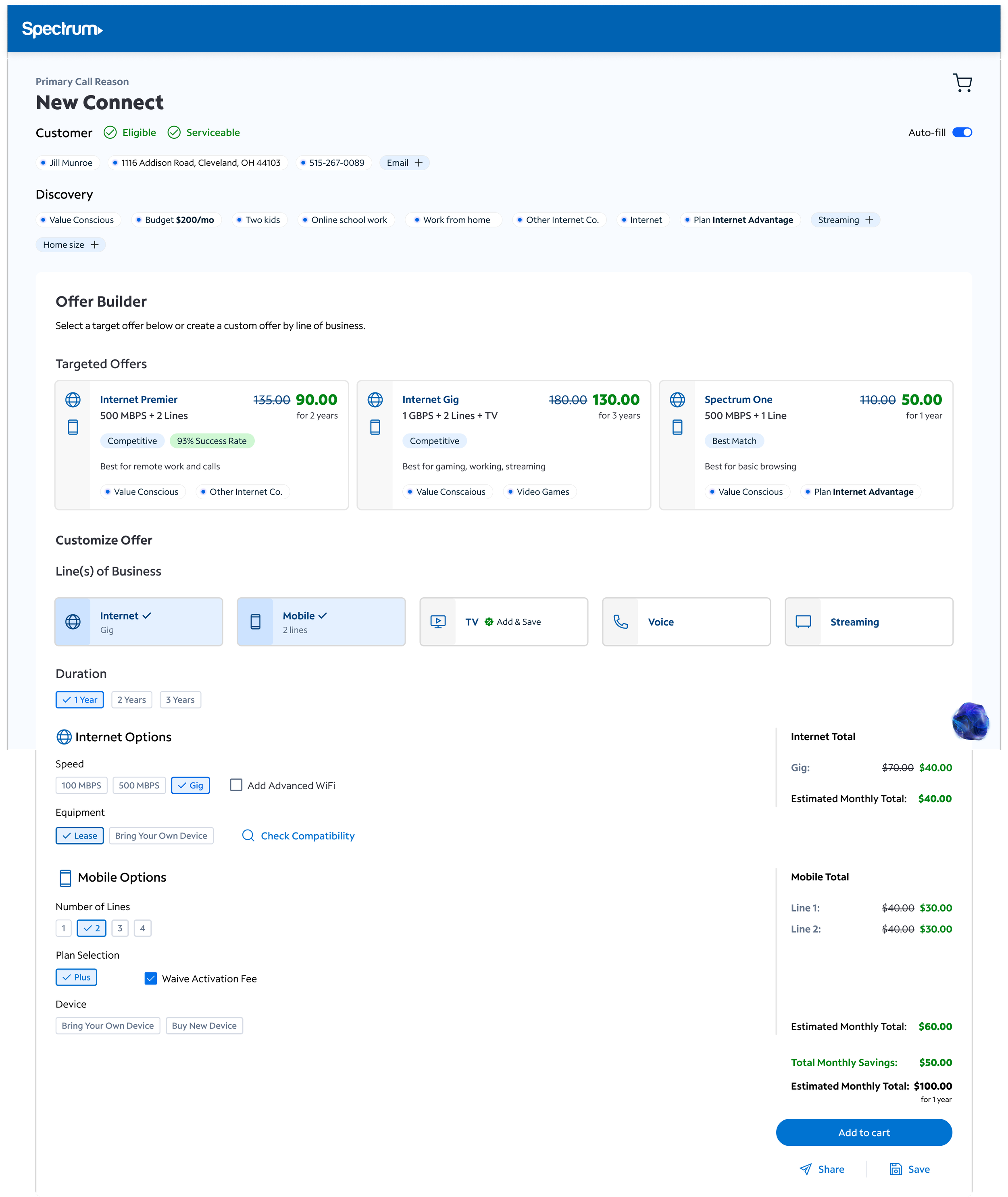This screenshot has width=1008, height=1197.
Task: Set number of mobile lines to 3
Action: point(120,928)
